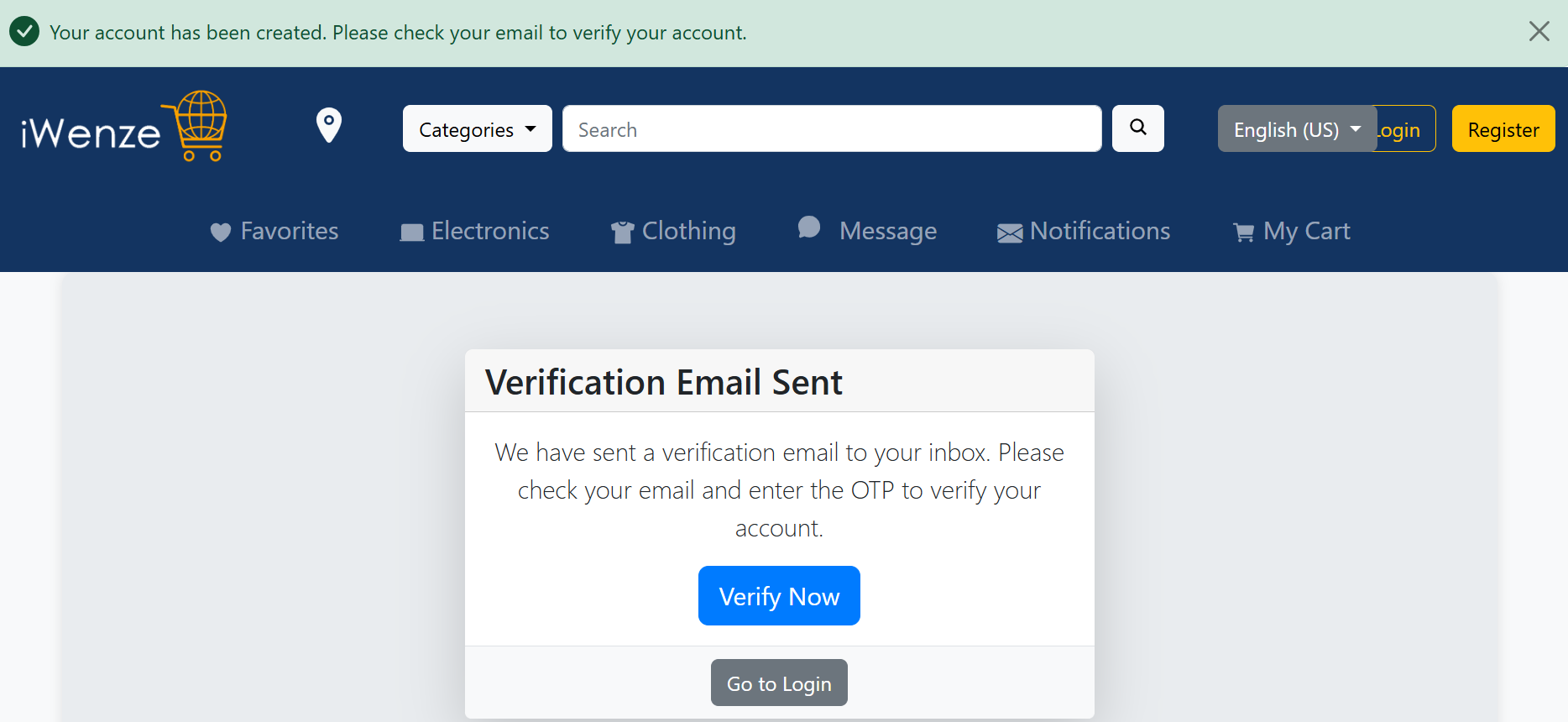1568x722 pixels.
Task: Click the Go to Login button
Action: (778, 683)
